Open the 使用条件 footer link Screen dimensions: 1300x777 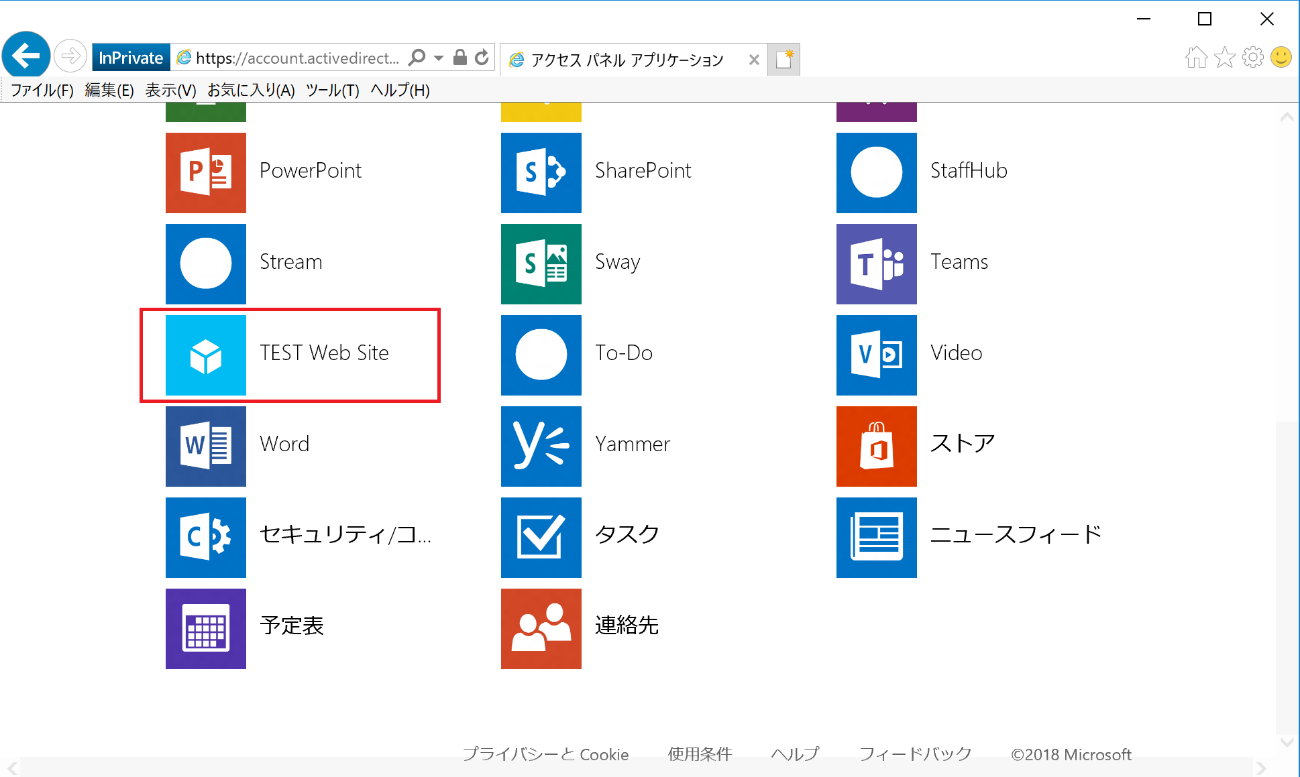[x=700, y=754]
